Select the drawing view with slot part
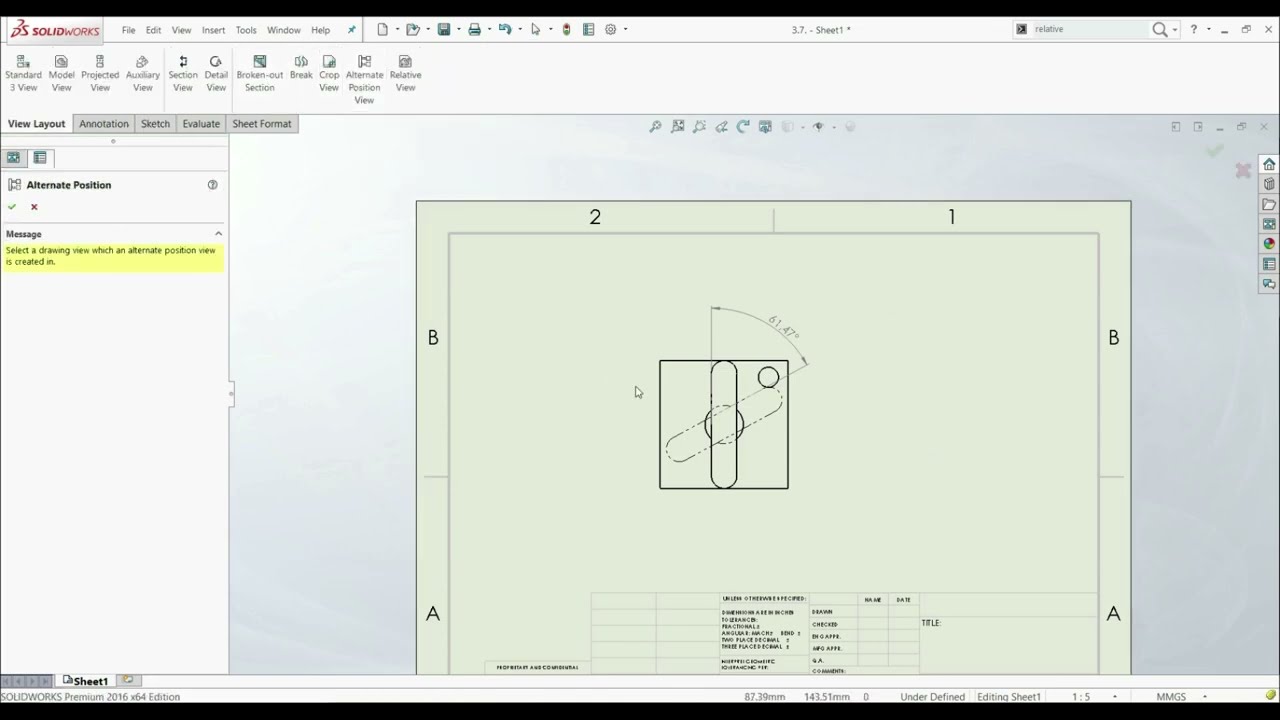The width and height of the screenshot is (1280, 720). coord(724,424)
